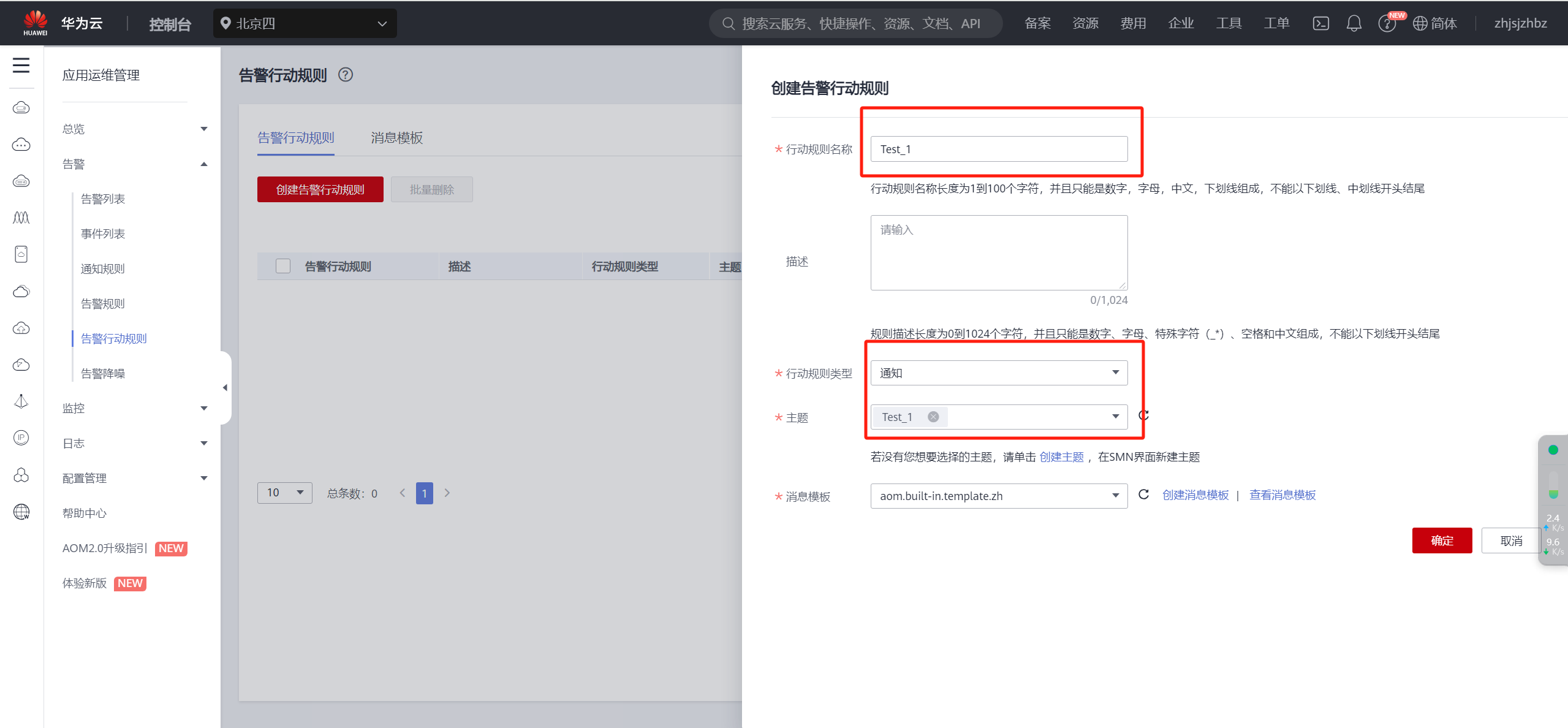This screenshot has width=1568, height=728.
Task: Open the page size dropdown showing 10
Action: [x=284, y=493]
